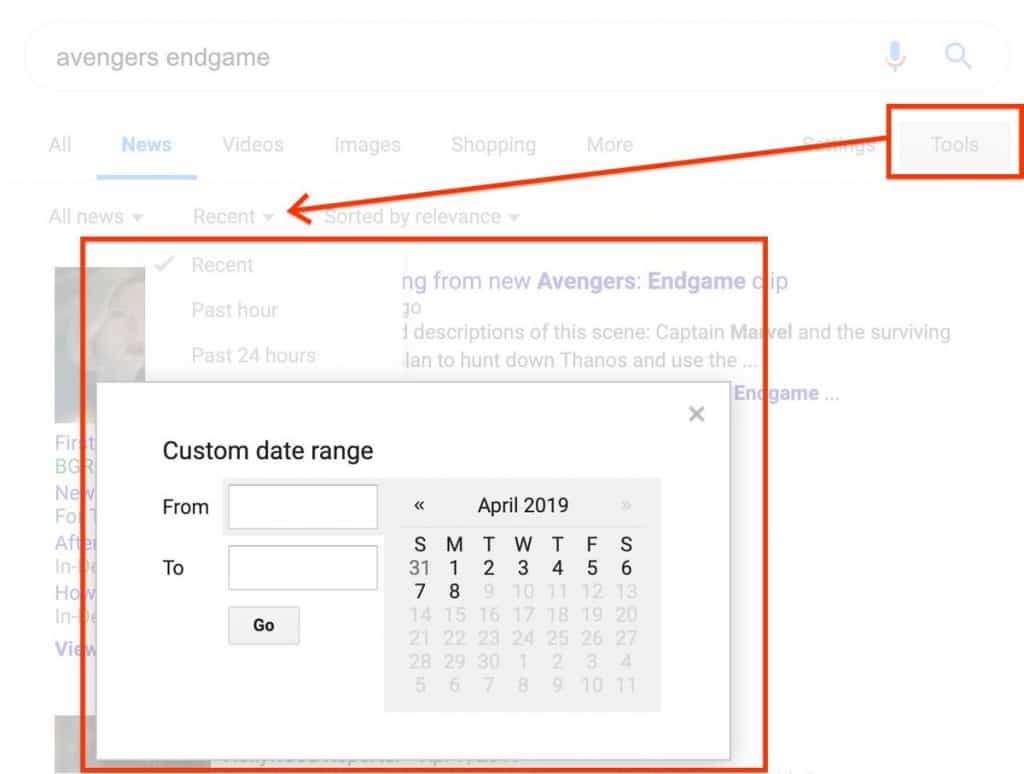This screenshot has width=1024, height=774.
Task: Open the All news dropdown
Action: point(96,217)
